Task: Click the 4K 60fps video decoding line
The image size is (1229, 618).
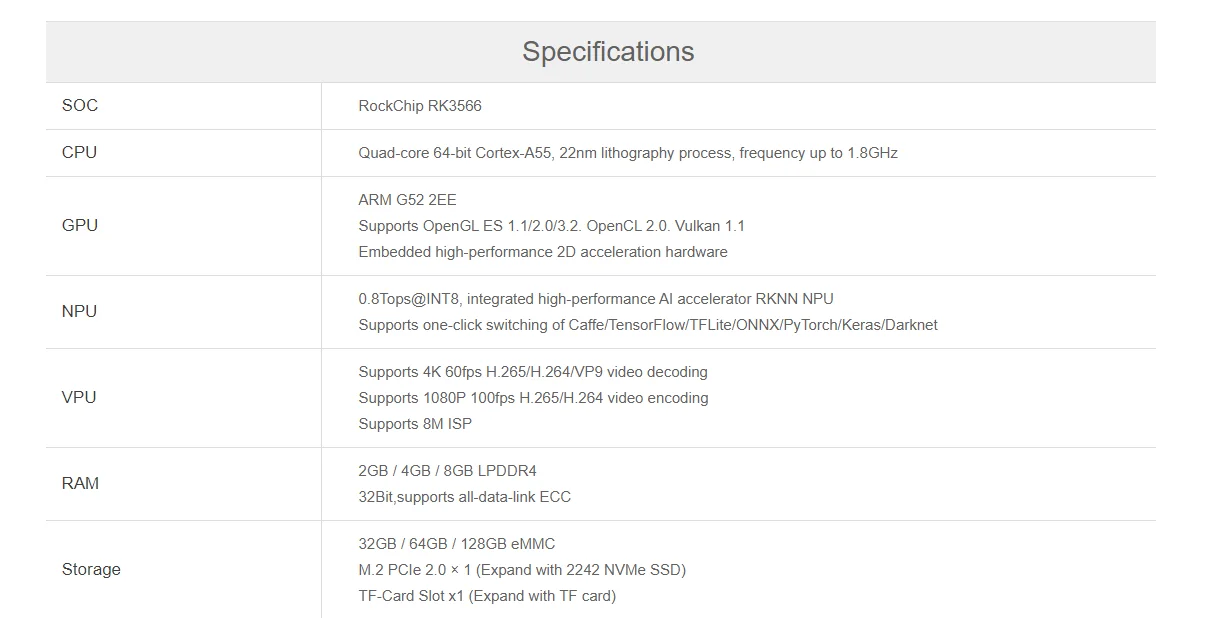Action: click(533, 372)
